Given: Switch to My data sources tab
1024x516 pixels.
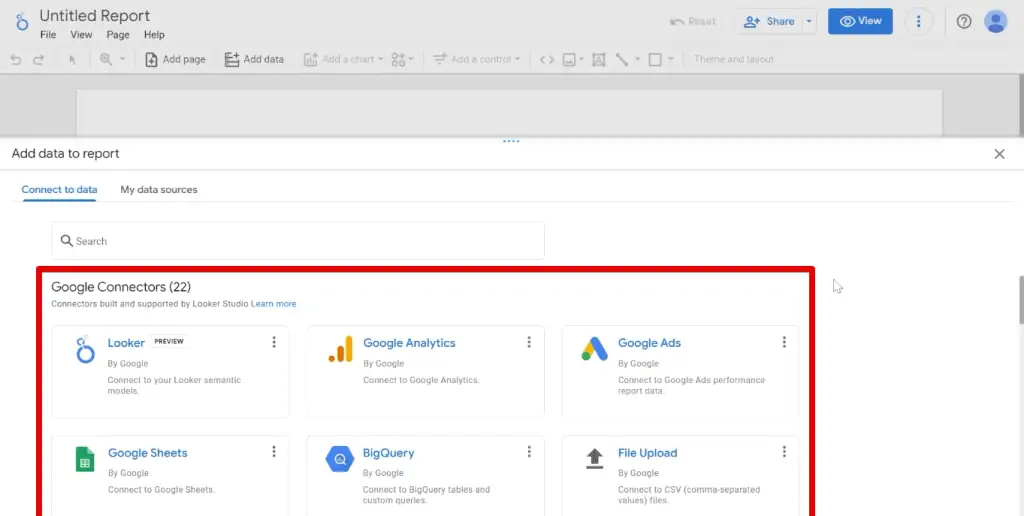Looking at the screenshot, I should [159, 189].
